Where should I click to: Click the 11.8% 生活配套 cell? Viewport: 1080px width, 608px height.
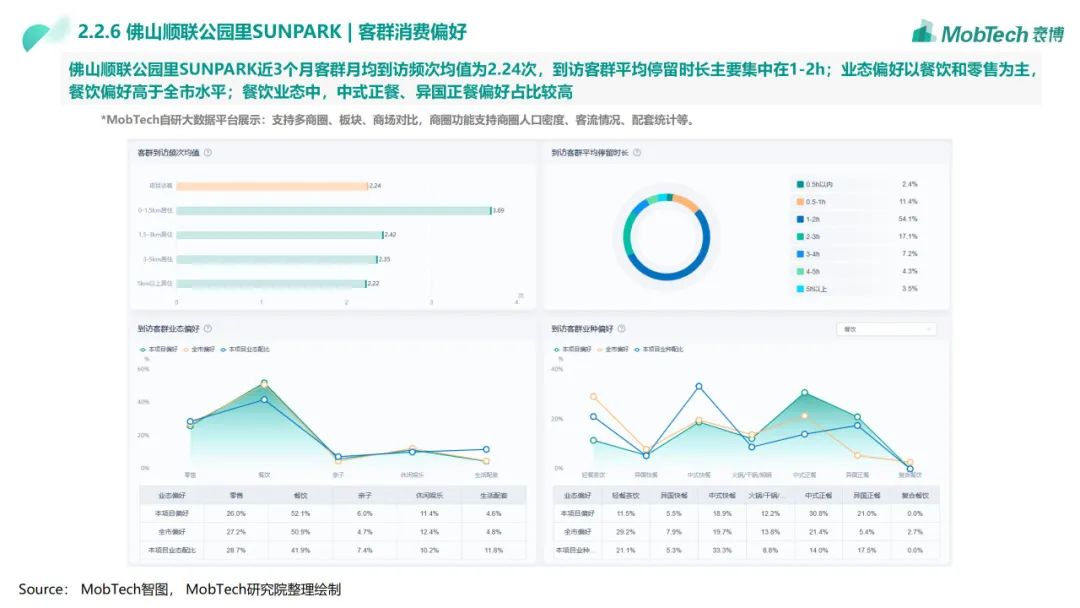click(x=494, y=551)
